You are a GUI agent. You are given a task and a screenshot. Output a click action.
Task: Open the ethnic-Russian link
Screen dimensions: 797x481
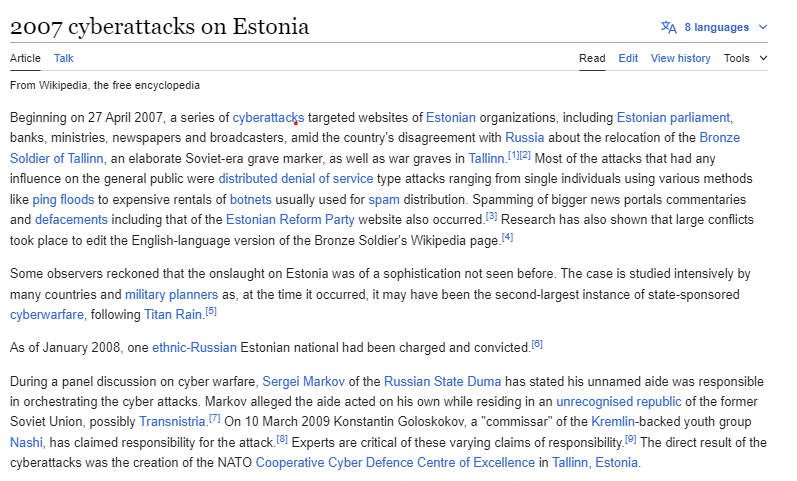point(194,348)
